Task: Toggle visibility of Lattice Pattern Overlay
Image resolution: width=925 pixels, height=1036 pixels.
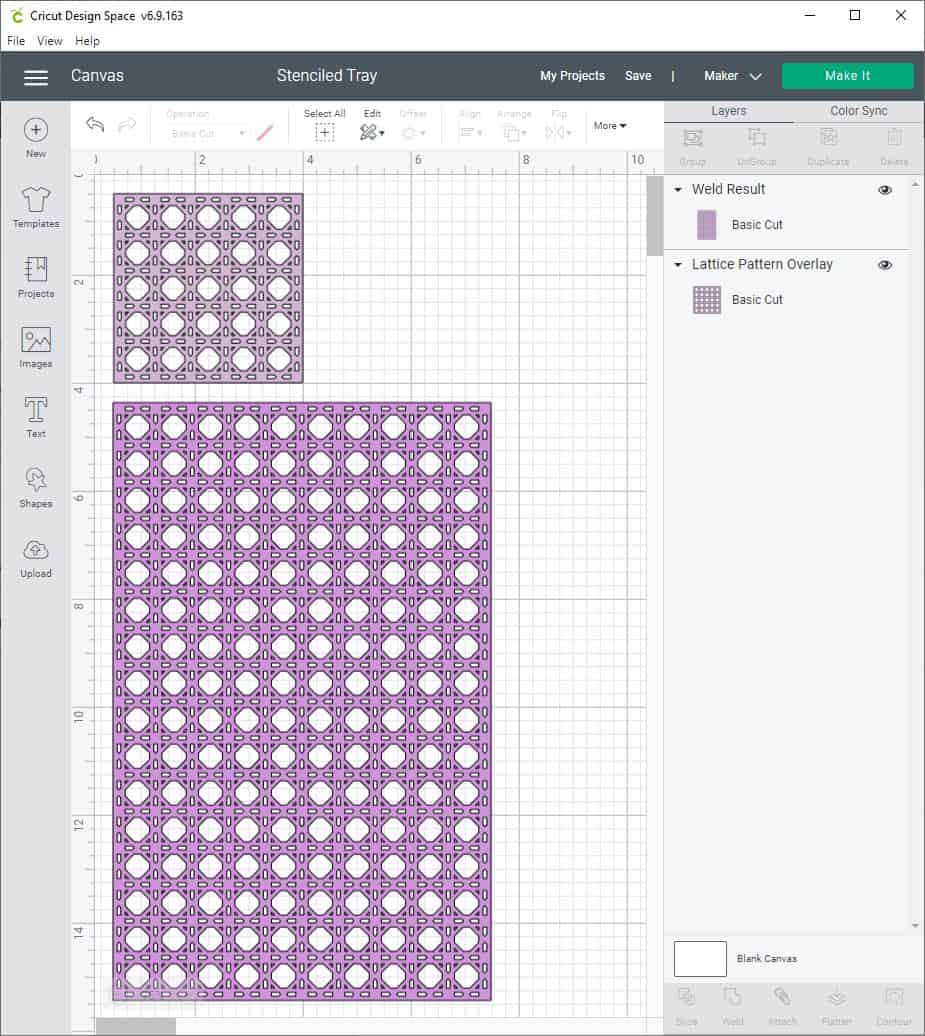Action: pos(884,264)
